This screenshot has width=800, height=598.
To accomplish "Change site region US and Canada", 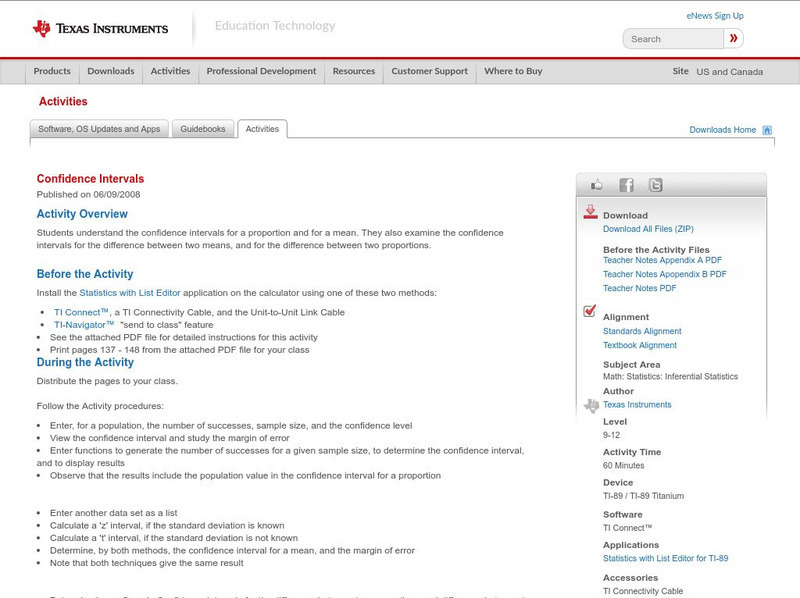I will click(730, 72).
